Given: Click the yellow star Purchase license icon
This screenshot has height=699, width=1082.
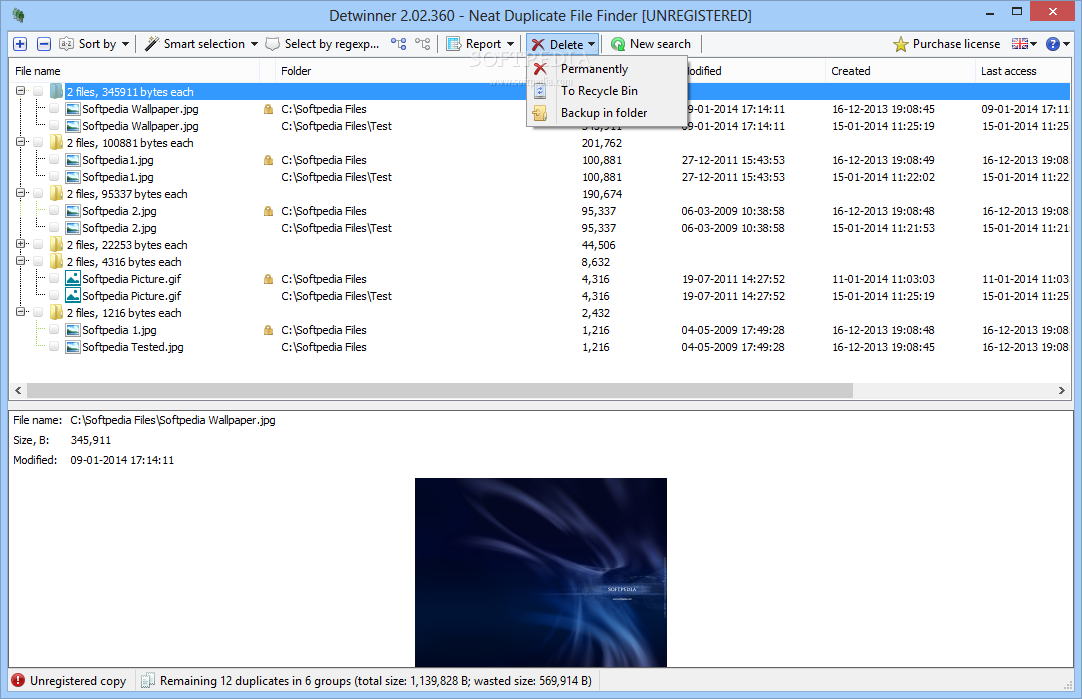Looking at the screenshot, I should click(901, 44).
